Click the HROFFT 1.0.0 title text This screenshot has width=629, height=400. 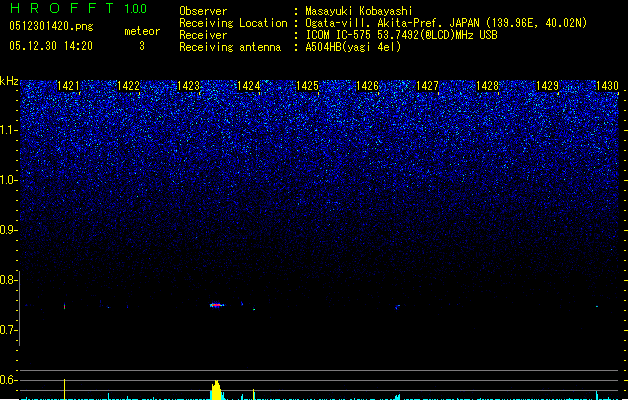tap(79, 8)
